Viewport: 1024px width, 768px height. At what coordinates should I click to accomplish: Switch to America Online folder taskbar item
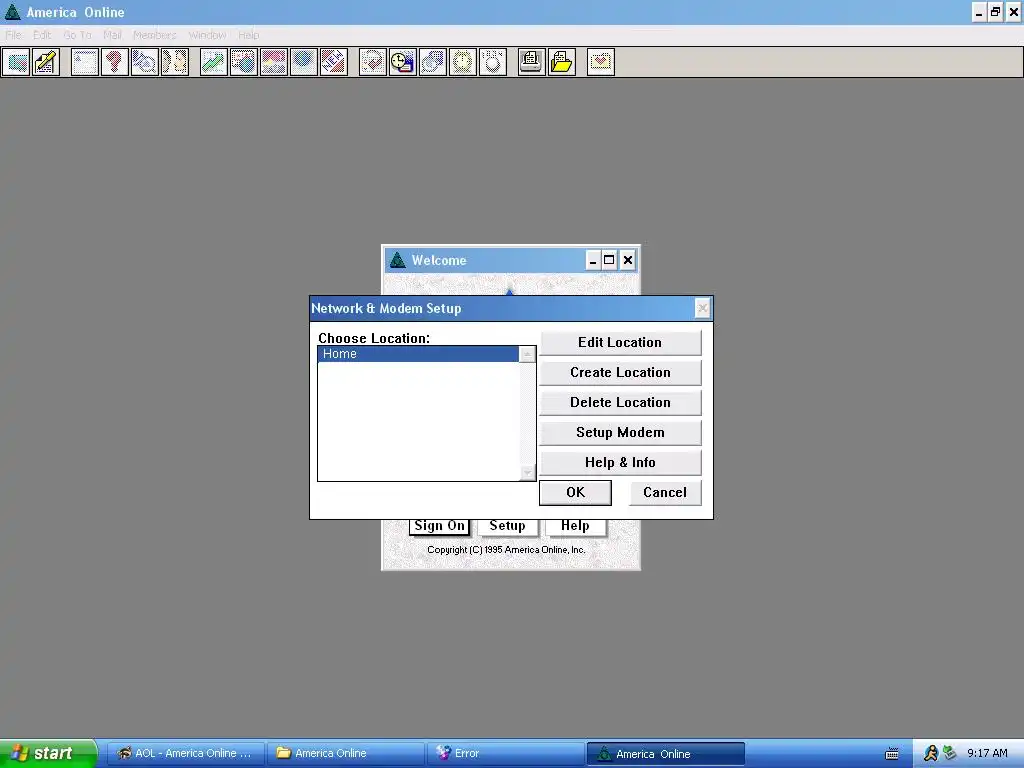tap(345, 754)
